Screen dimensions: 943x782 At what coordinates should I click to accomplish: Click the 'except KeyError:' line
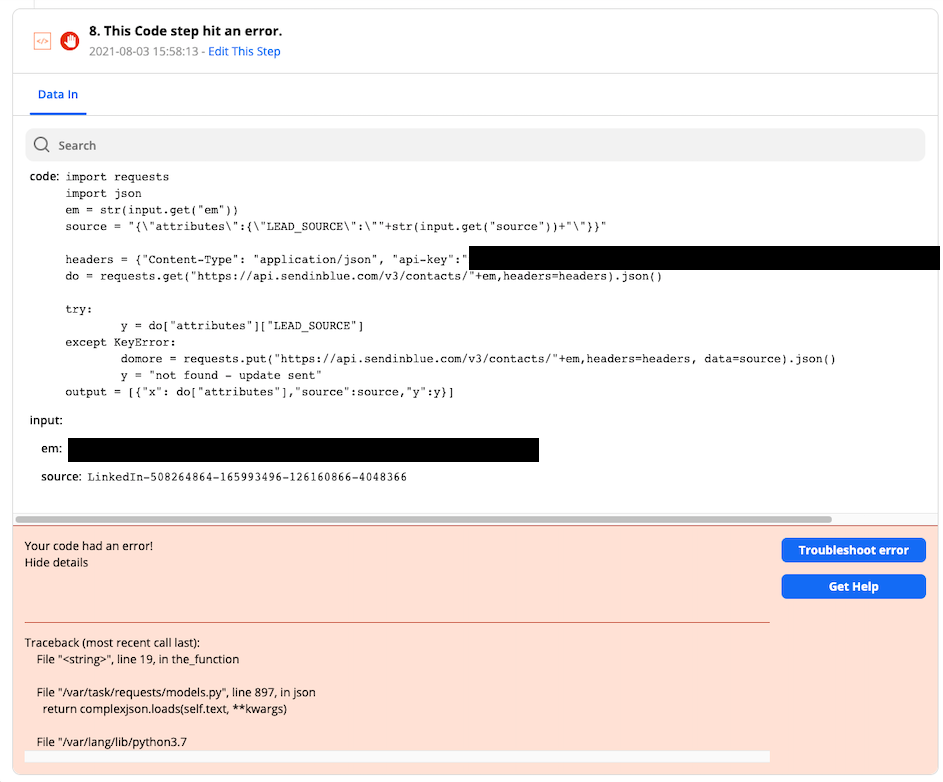pyautogui.click(x=120, y=342)
